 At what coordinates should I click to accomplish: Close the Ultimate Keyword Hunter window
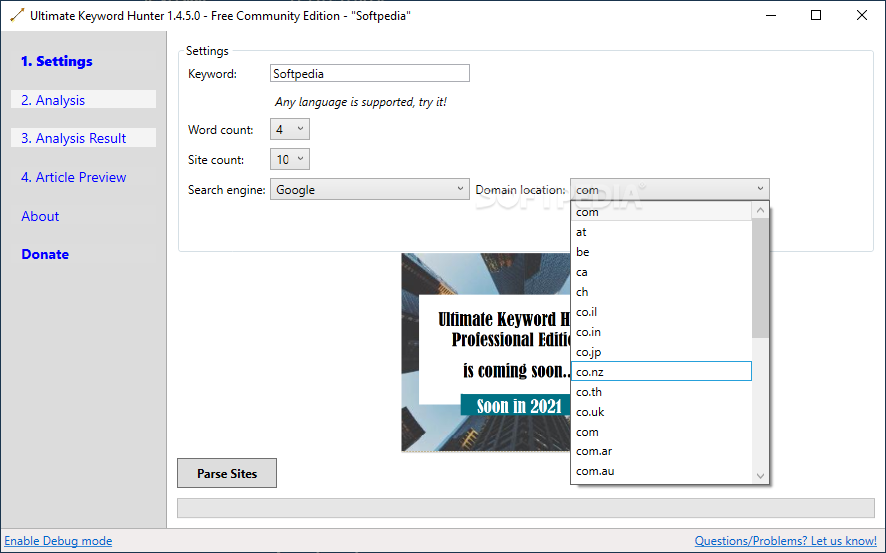(x=862, y=15)
